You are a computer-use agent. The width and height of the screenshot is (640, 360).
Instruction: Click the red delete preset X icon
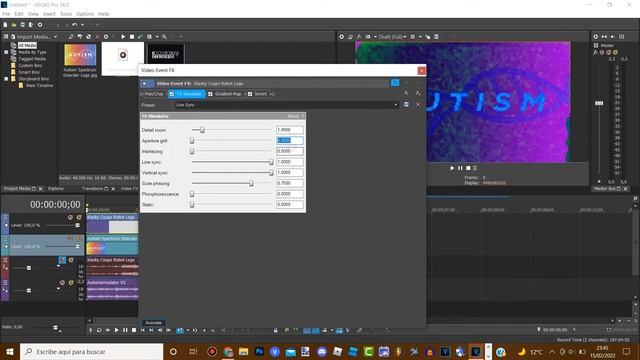pos(418,105)
